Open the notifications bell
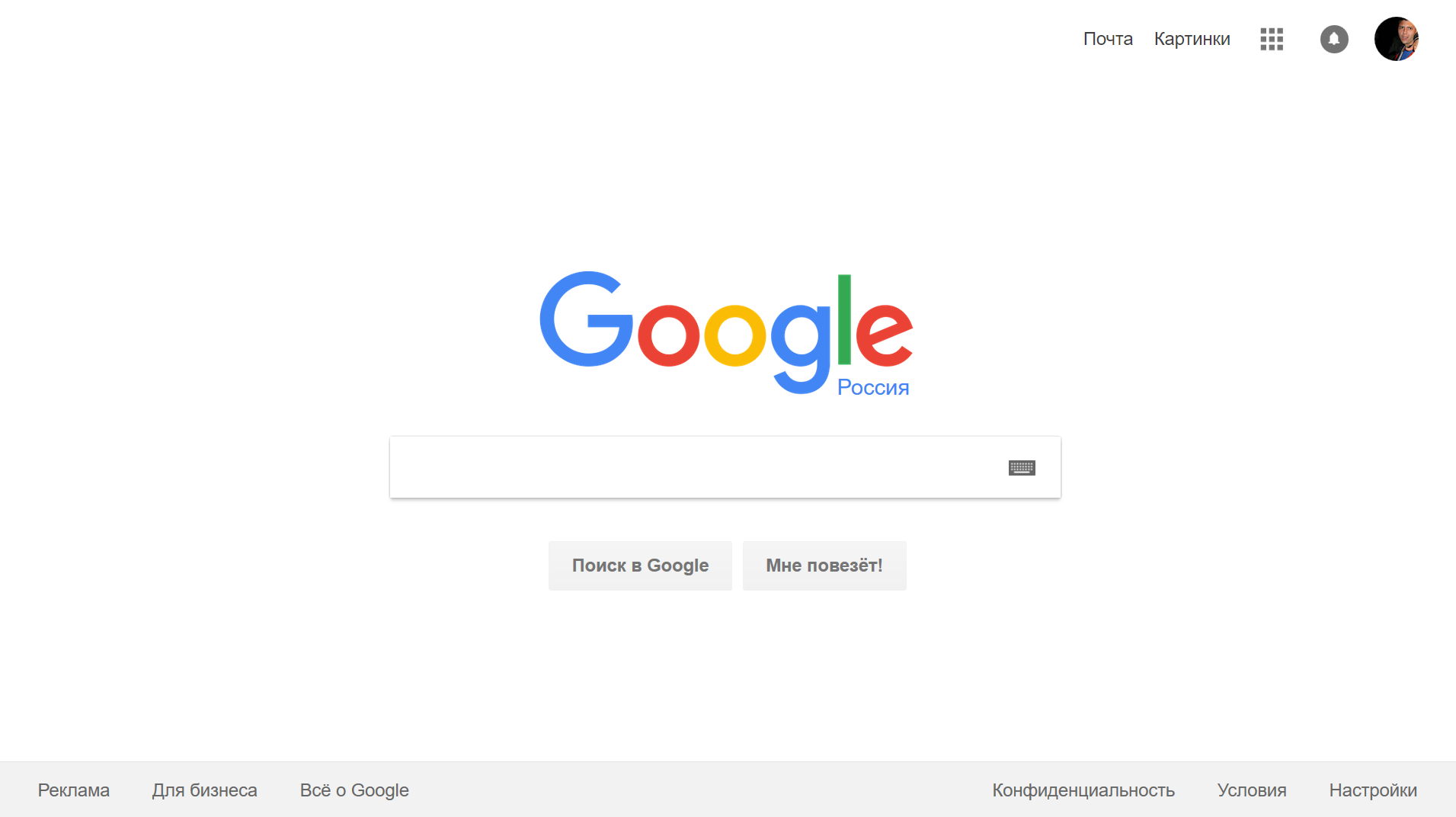Image resolution: width=1456 pixels, height=817 pixels. pos(1333,39)
